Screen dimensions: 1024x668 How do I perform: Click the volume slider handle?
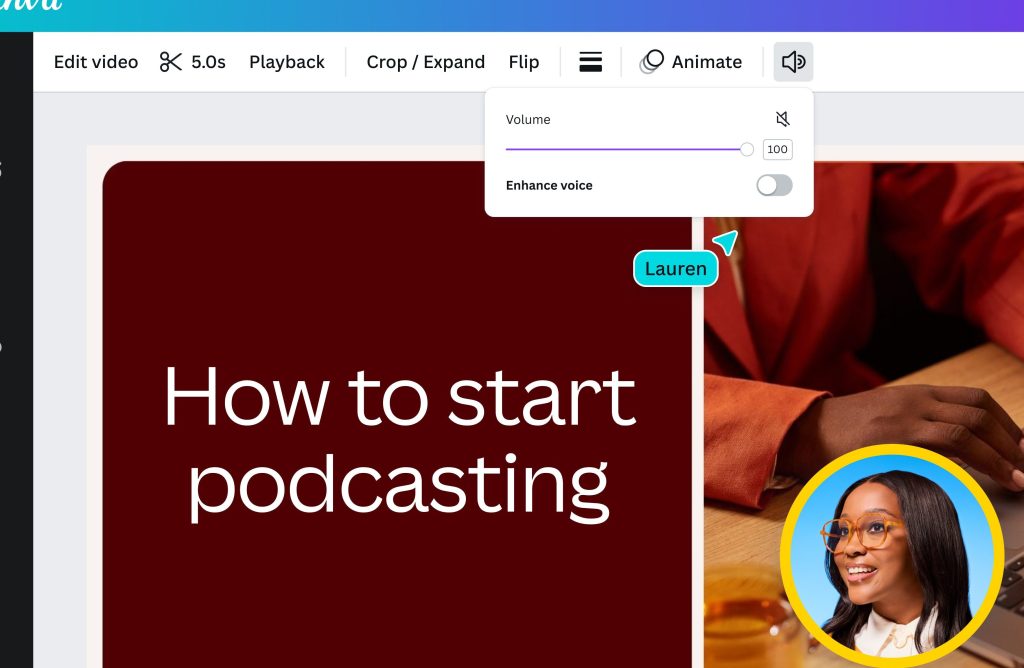pyautogui.click(x=747, y=149)
